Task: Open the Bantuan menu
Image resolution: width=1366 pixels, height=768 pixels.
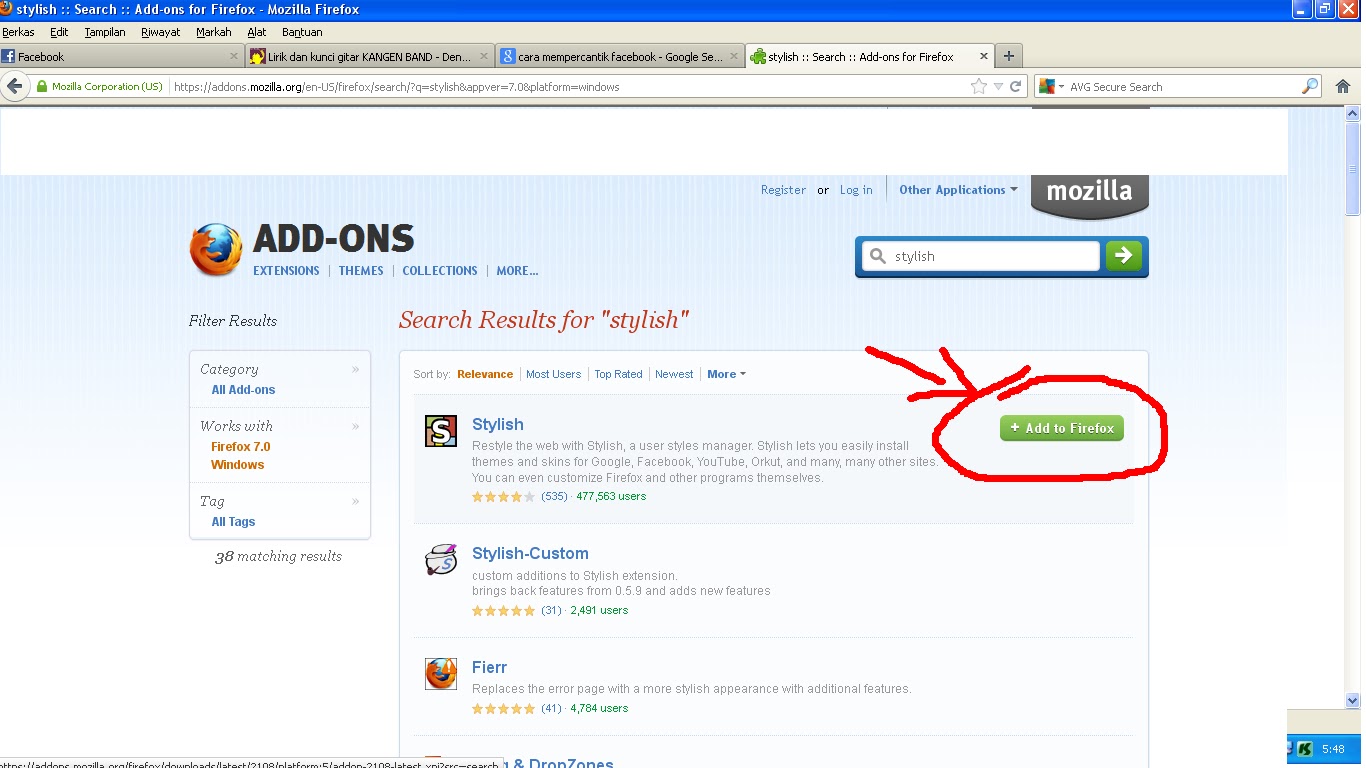Action: point(302,32)
